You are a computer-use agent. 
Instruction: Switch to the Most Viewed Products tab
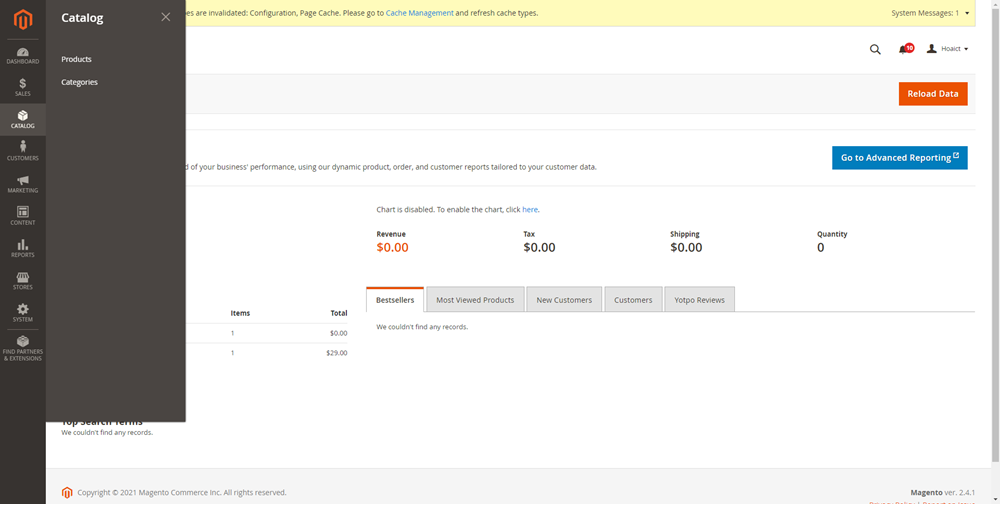475,300
